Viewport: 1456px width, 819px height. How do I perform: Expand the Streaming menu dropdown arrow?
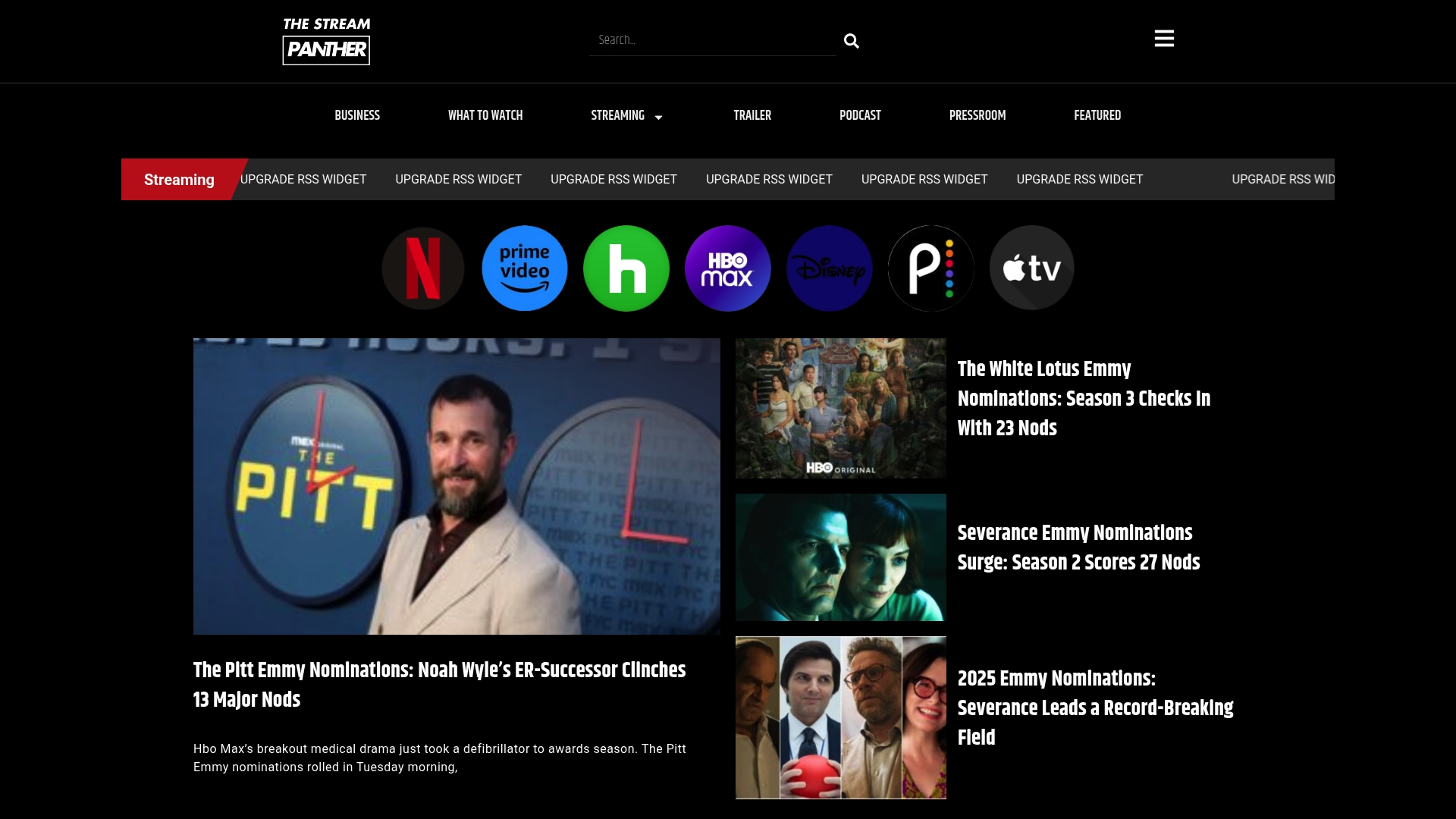pyautogui.click(x=658, y=117)
